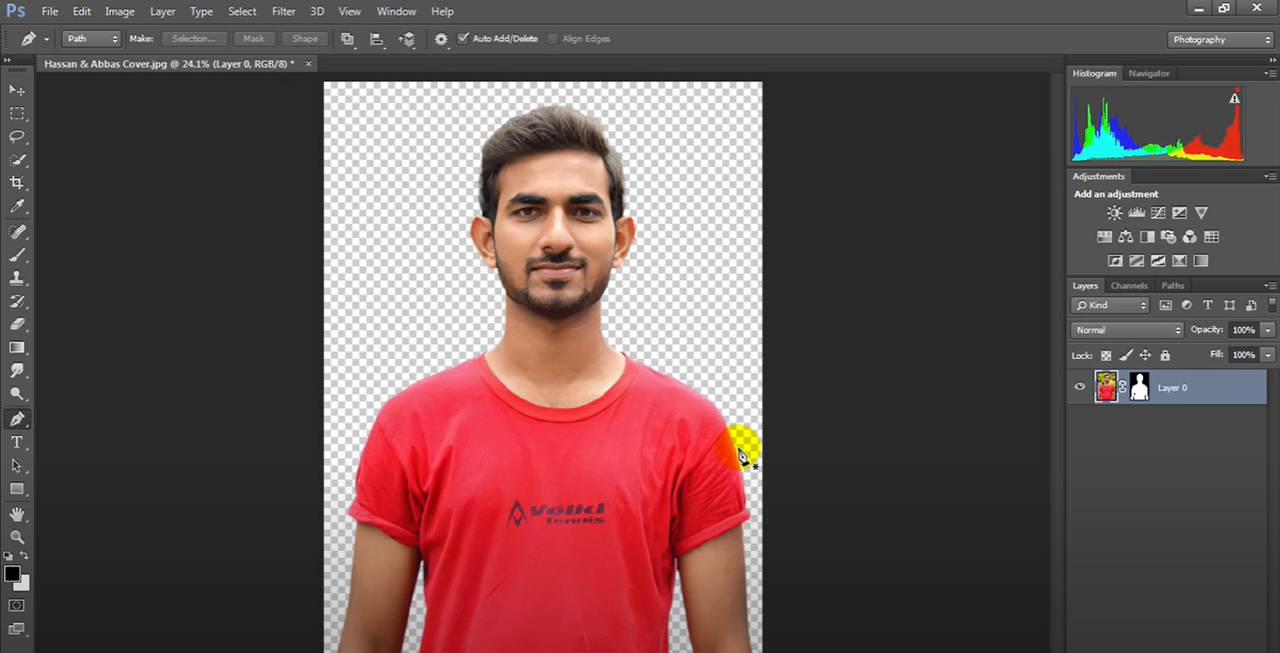Add a Brightness/Contrast adjustment
Viewport: 1280px width, 653px height.
(x=1115, y=213)
